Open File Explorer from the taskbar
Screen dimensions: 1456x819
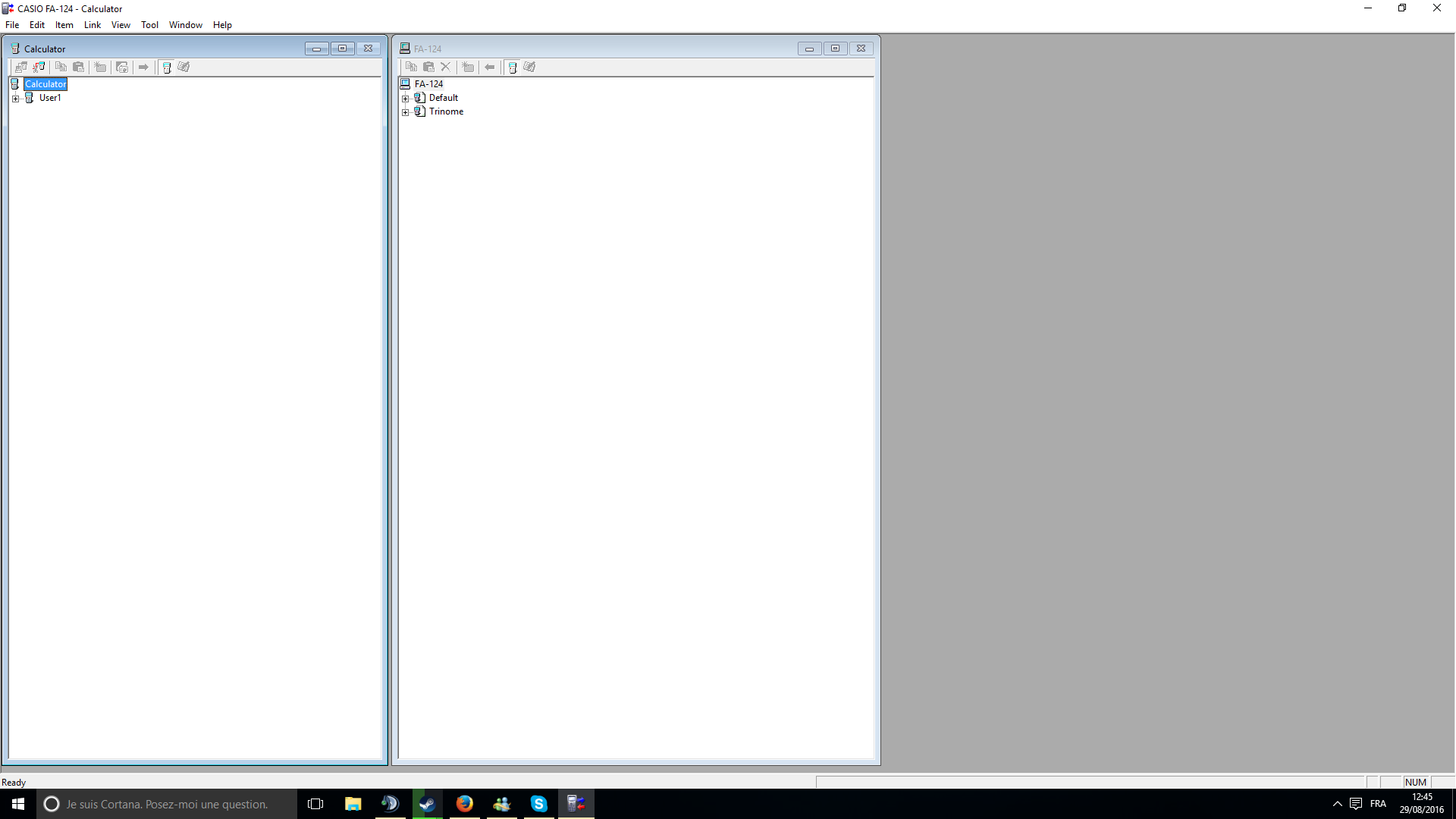point(353,804)
